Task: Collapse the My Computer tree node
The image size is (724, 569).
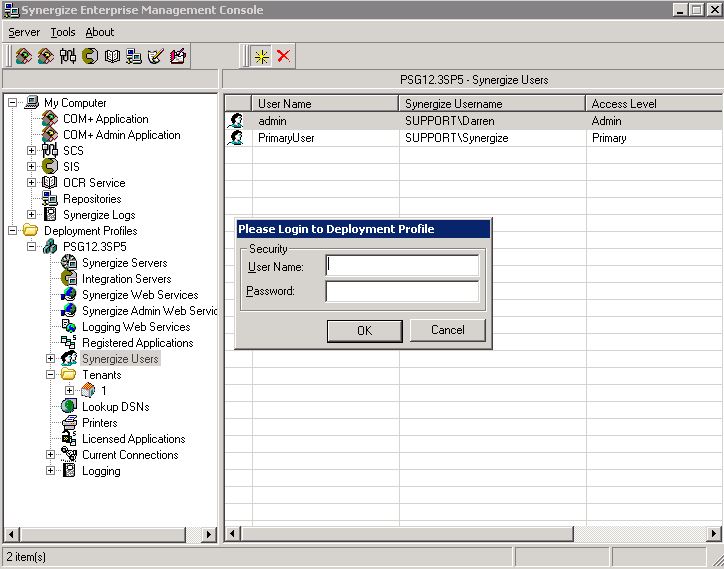Action: [x=12, y=103]
